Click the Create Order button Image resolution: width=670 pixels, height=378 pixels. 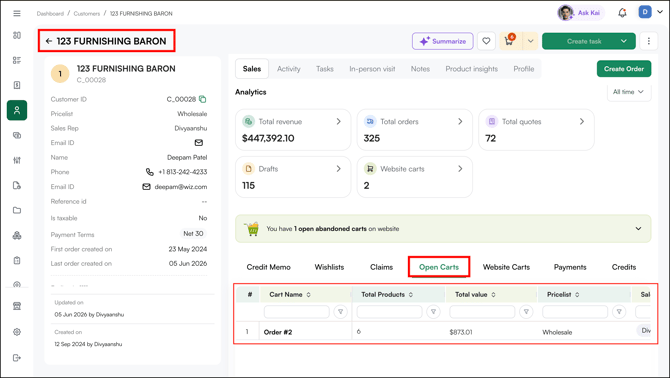coord(624,69)
